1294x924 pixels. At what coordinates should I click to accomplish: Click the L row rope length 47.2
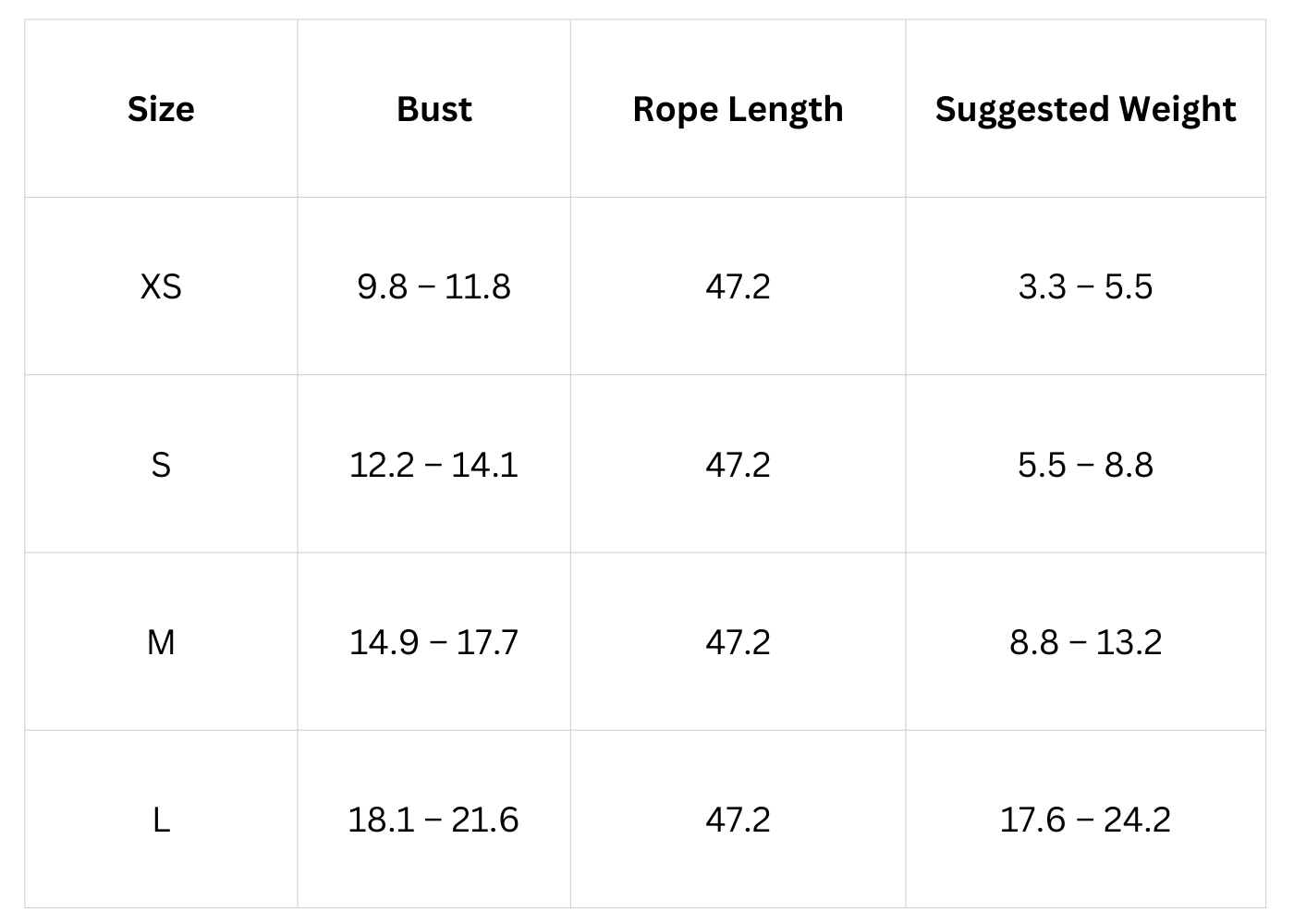[x=738, y=820]
